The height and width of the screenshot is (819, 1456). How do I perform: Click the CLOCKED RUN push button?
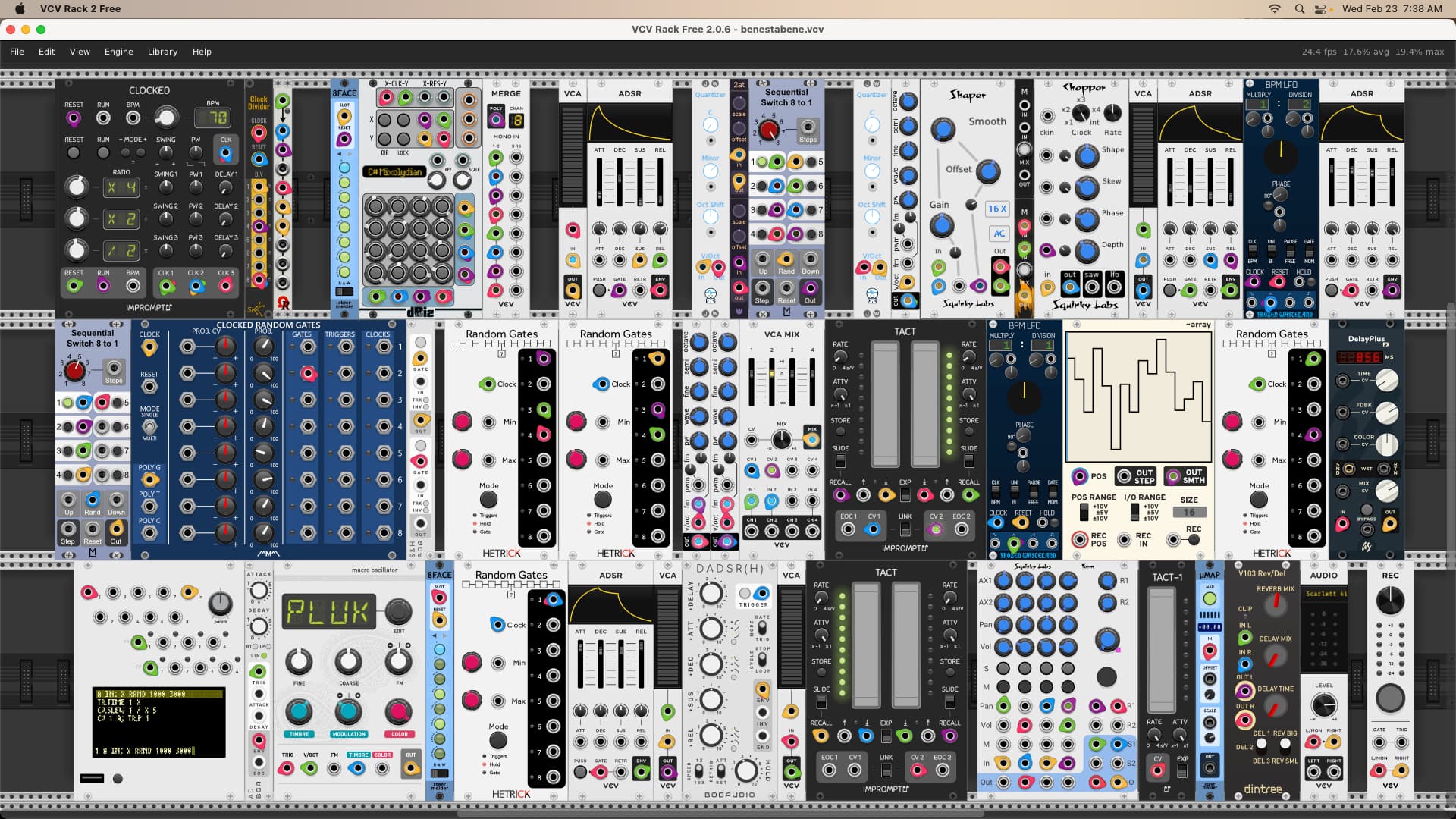[103, 152]
